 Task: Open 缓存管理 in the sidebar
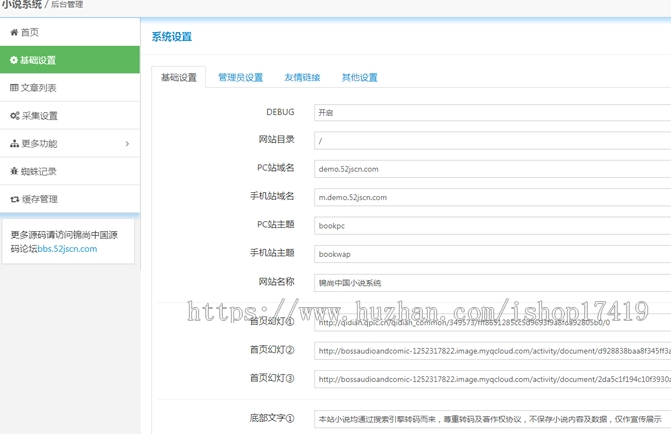tap(70, 199)
